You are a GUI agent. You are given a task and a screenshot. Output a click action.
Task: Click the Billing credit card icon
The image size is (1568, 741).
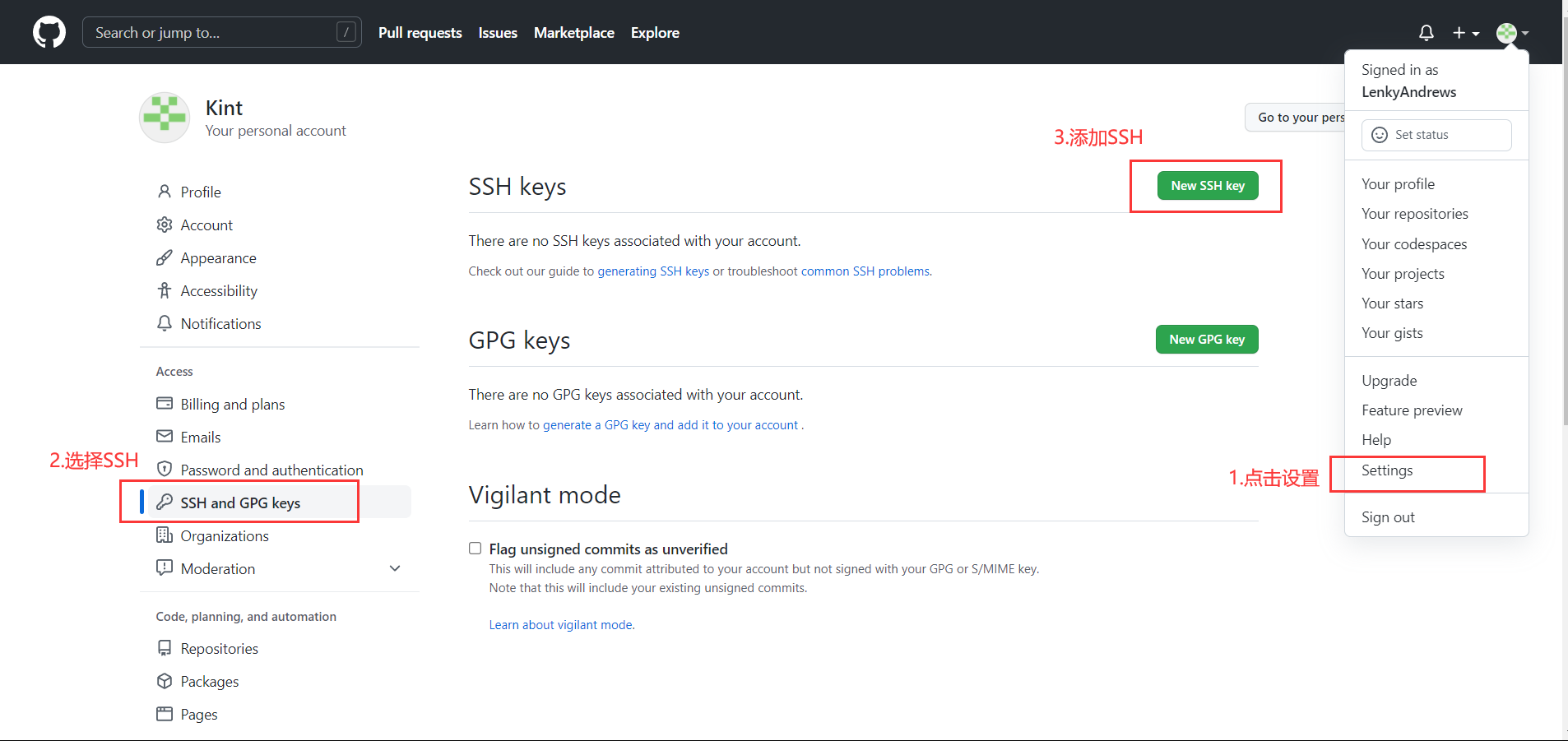point(165,404)
